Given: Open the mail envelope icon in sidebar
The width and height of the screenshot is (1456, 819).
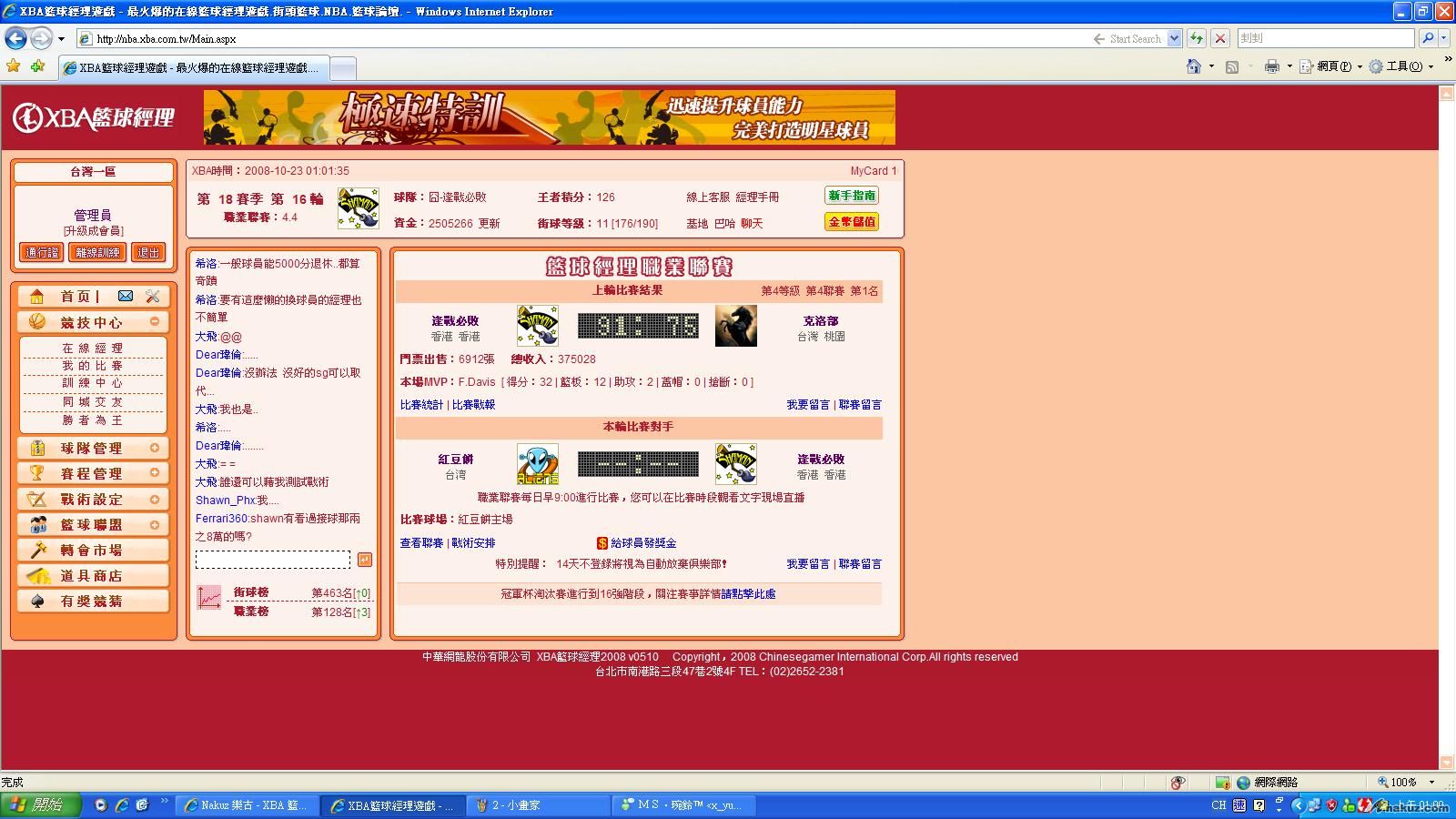Looking at the screenshot, I should point(126,296).
